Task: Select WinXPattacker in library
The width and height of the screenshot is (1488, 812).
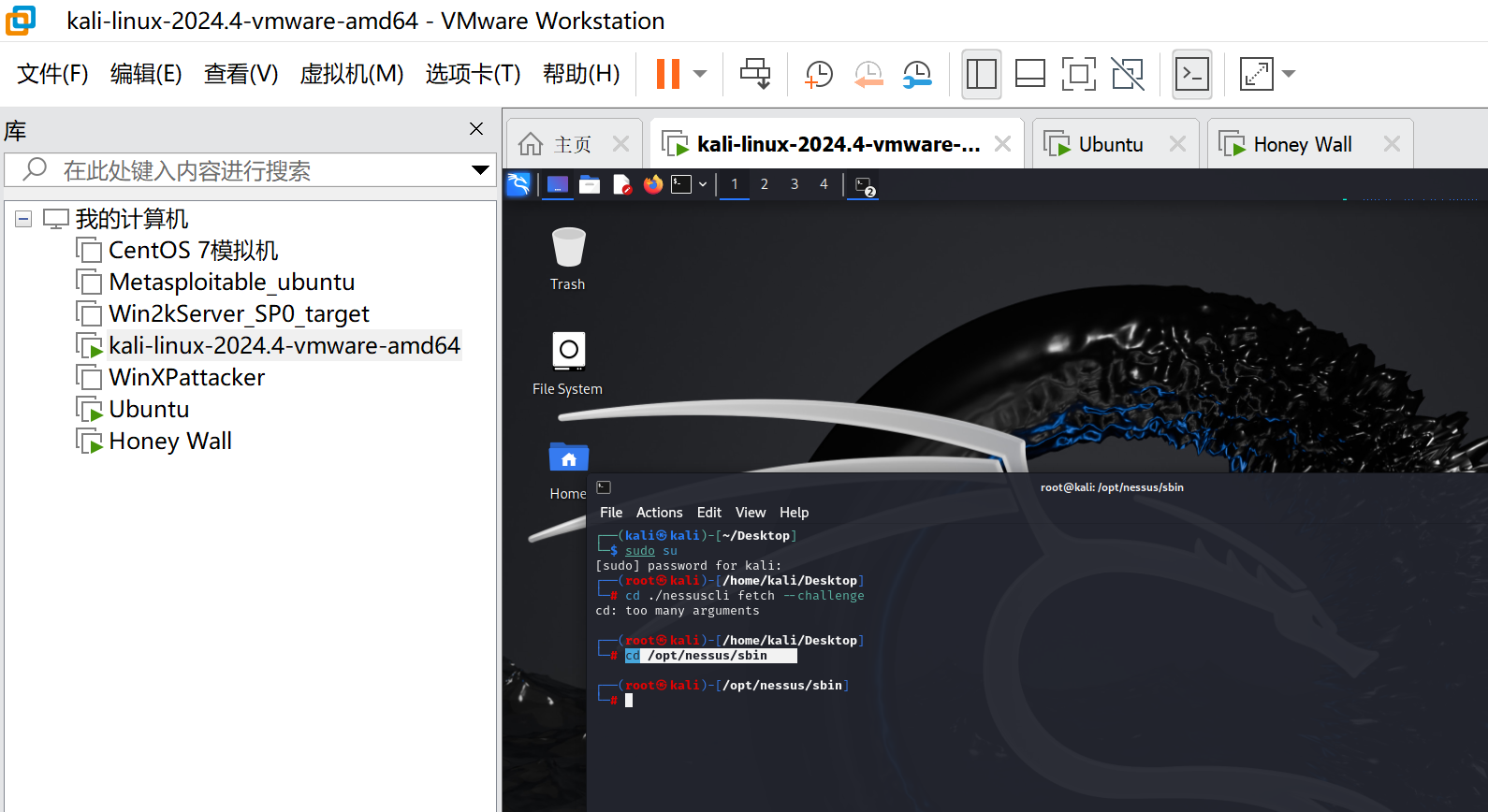Action: click(186, 378)
